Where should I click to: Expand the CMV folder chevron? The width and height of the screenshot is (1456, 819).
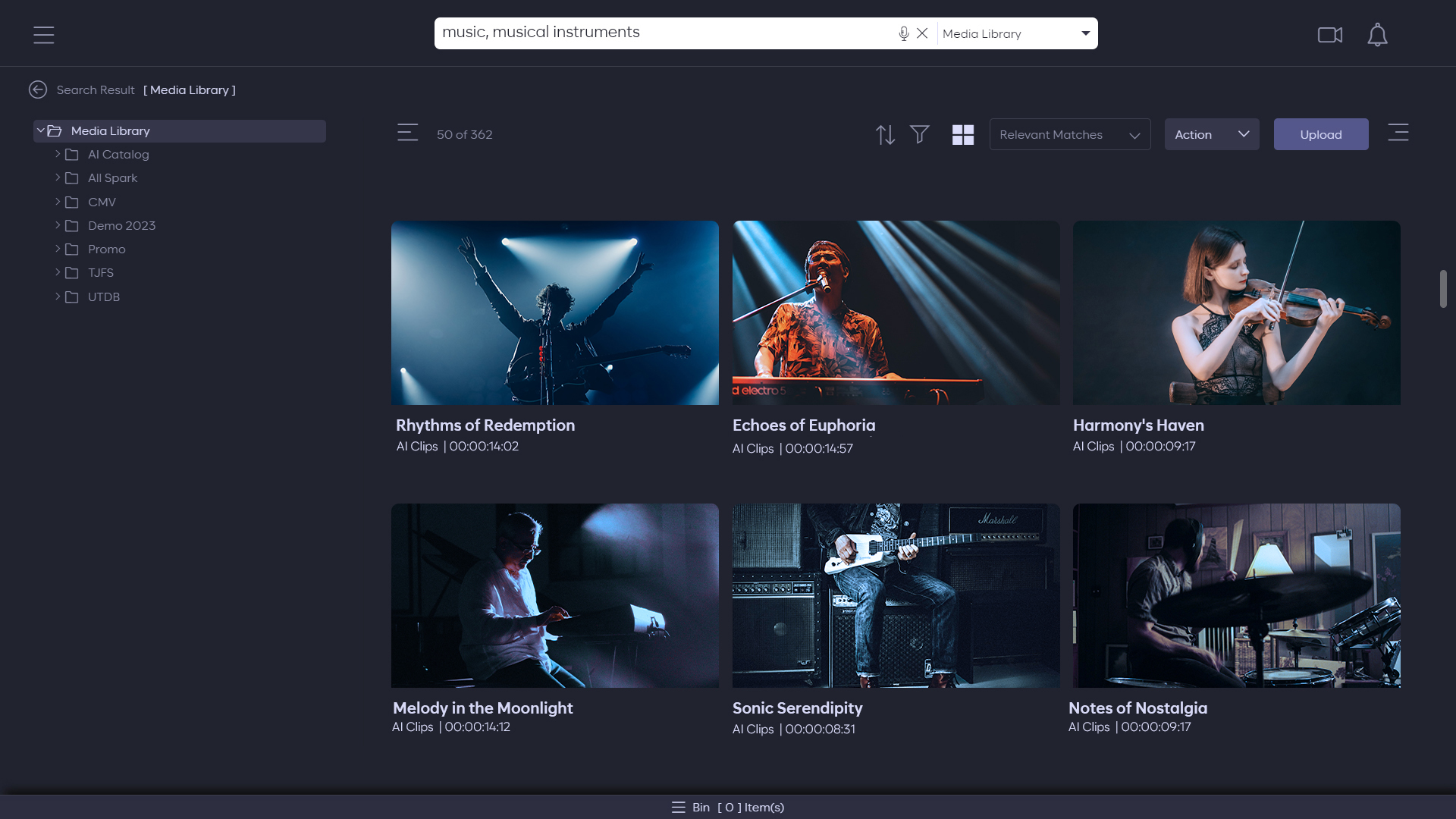(58, 202)
